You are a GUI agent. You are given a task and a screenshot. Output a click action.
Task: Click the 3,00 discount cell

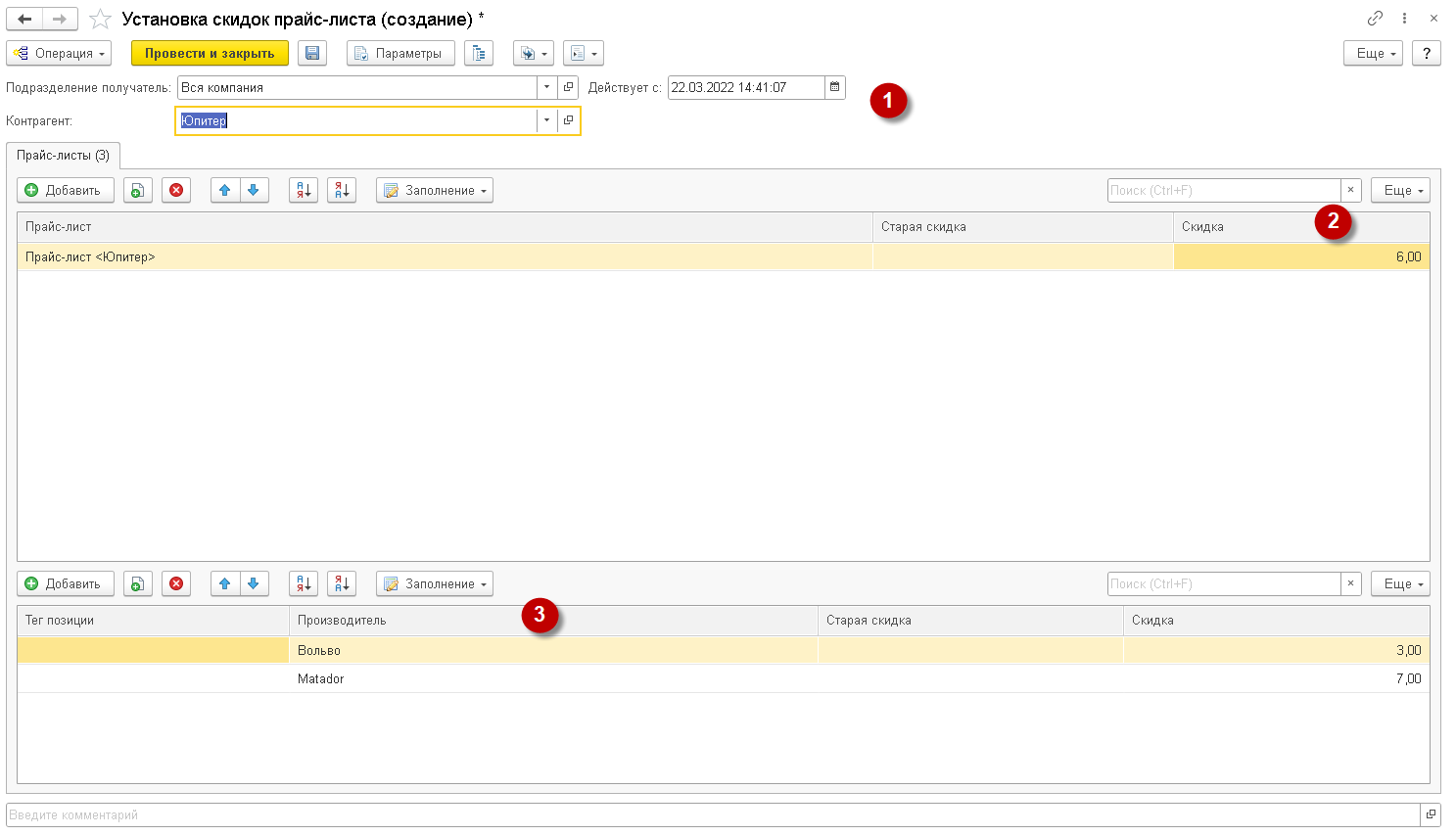(1277, 650)
